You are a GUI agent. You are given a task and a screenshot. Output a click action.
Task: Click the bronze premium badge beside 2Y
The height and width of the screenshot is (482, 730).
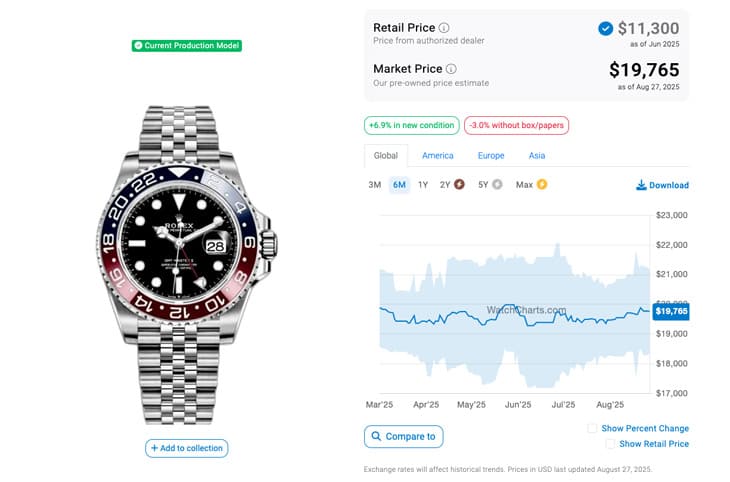(x=459, y=184)
